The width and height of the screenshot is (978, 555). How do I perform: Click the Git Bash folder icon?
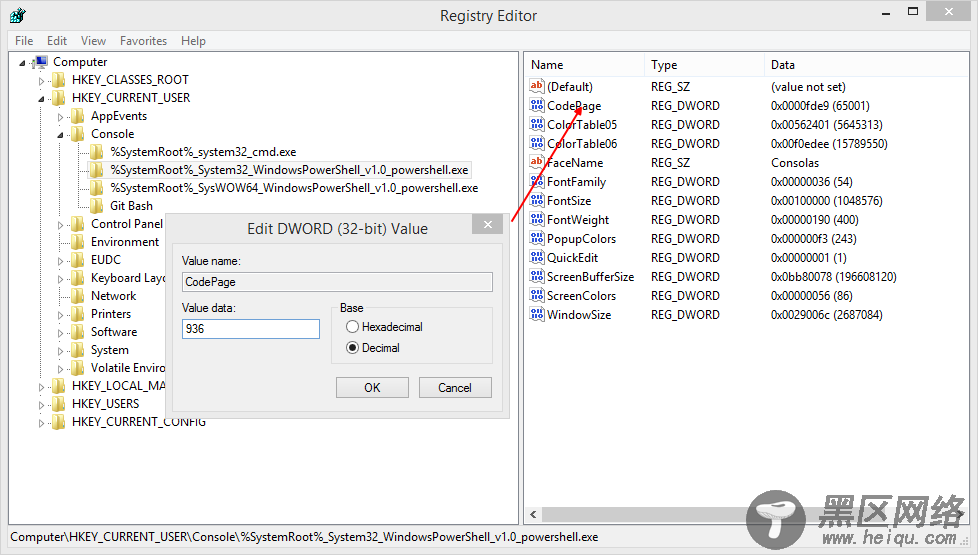click(x=97, y=206)
